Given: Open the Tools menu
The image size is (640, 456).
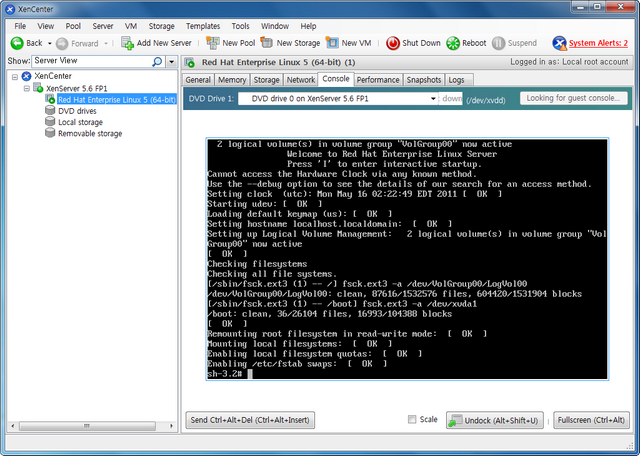Looking at the screenshot, I should tap(240, 26).
